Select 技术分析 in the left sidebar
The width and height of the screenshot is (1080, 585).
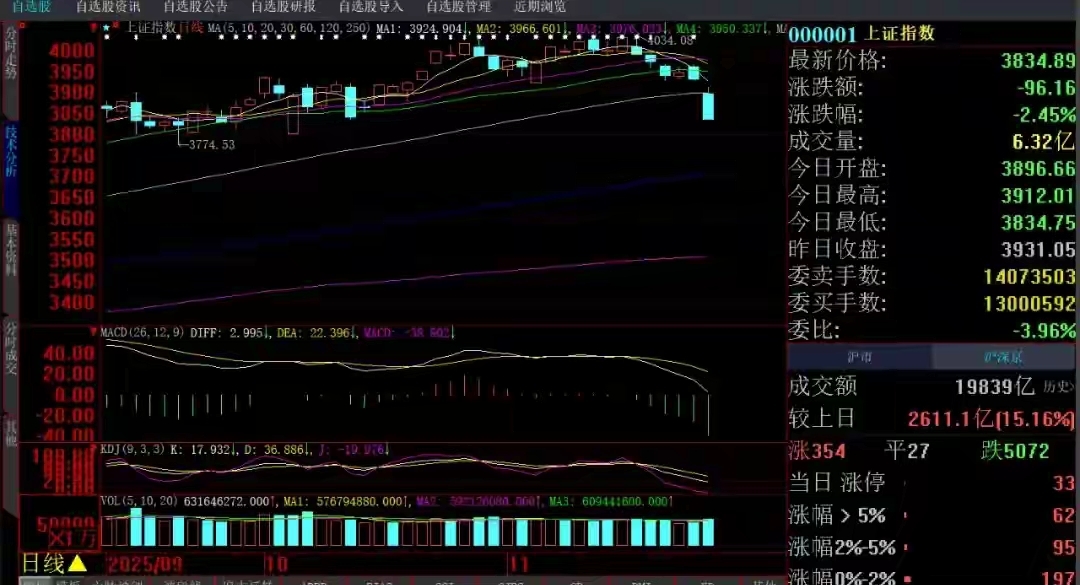tap(11, 152)
